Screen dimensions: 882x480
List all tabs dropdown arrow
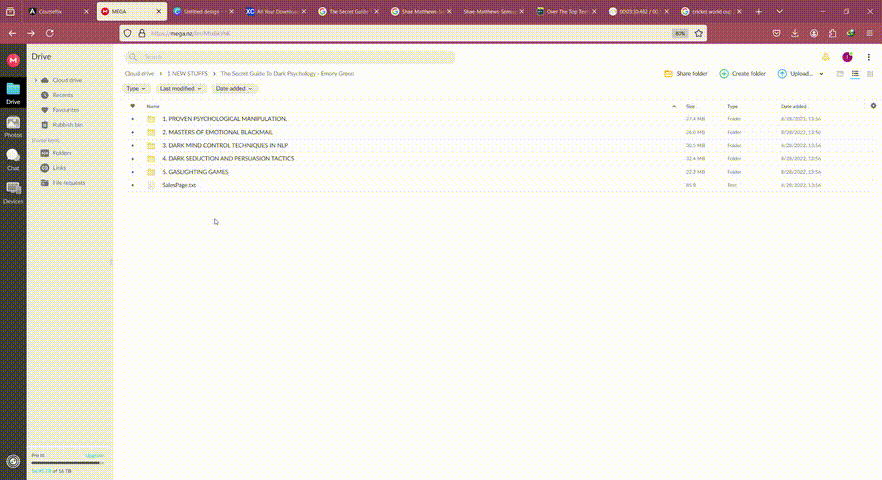click(780, 11)
